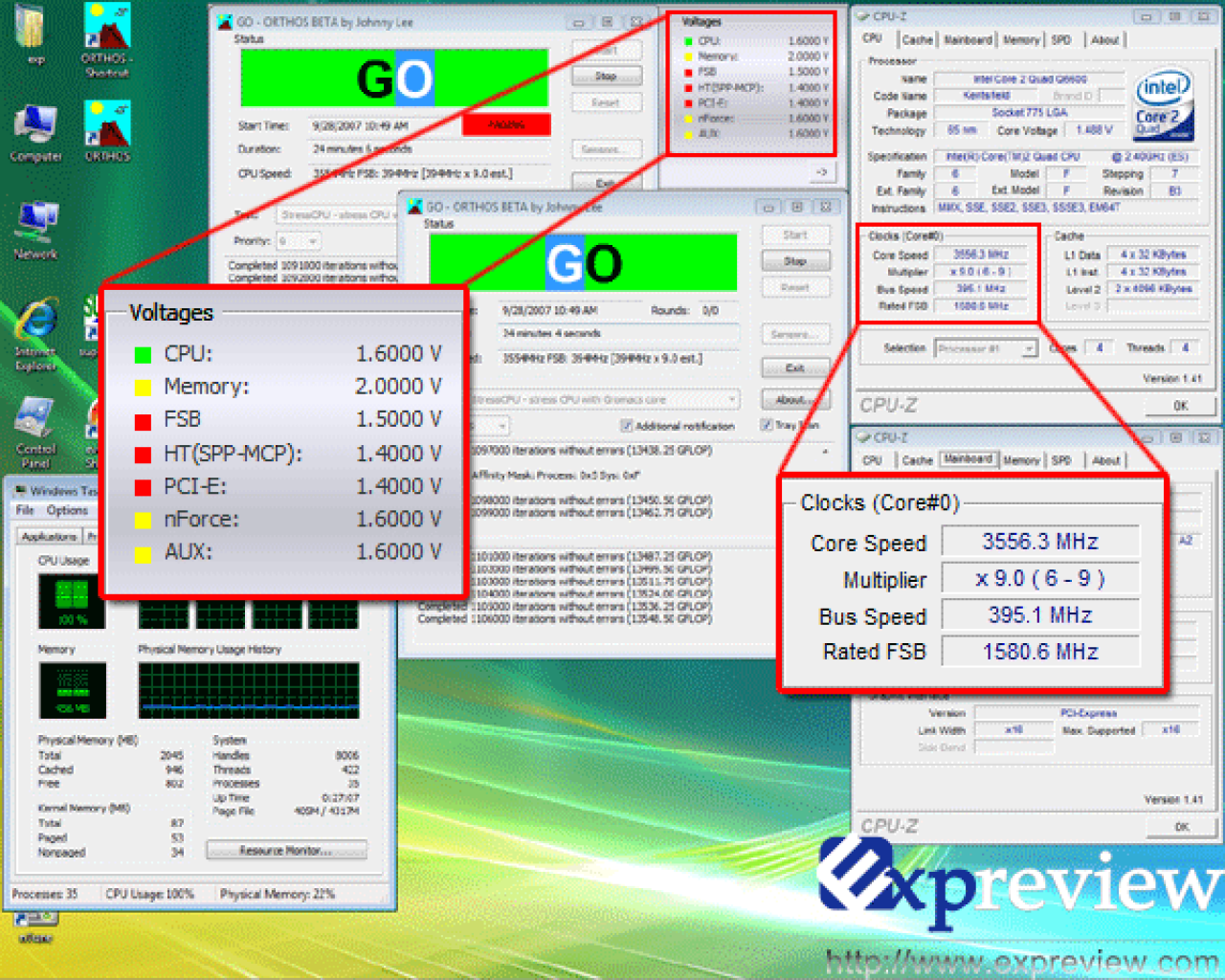Viewport: 1225px width, 980px height.
Task: Launch the 'ORTHOS - Shortcut' desktop icon
Action: click(106, 39)
